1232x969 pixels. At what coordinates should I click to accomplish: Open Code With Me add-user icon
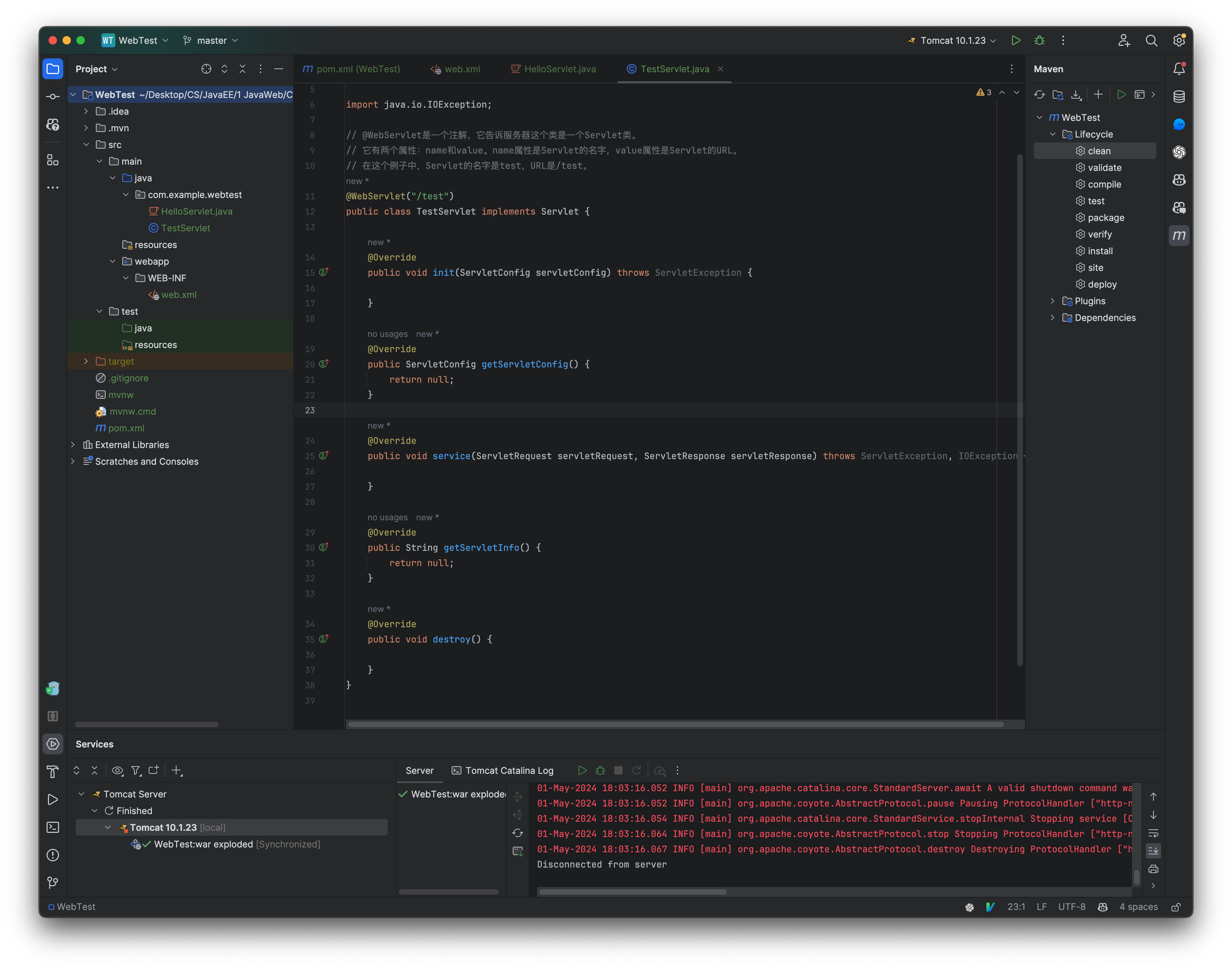[x=1124, y=40]
